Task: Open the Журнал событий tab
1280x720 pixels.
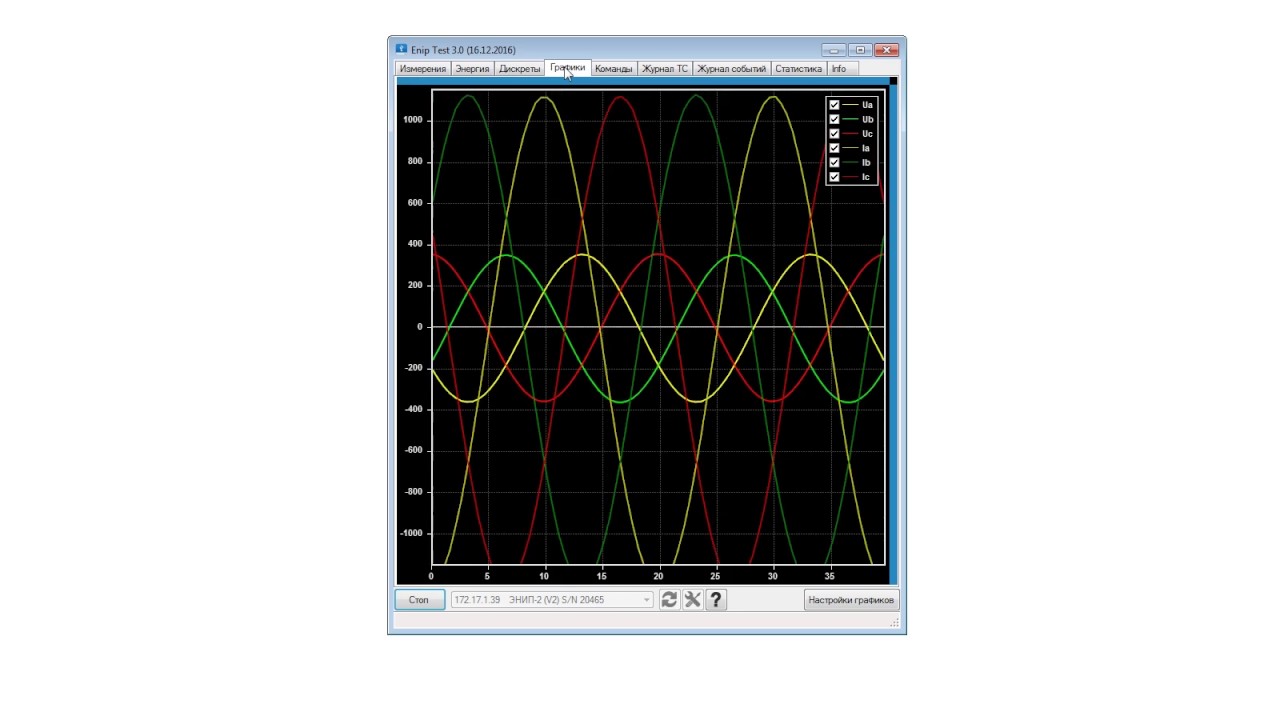Action: pyautogui.click(x=732, y=69)
